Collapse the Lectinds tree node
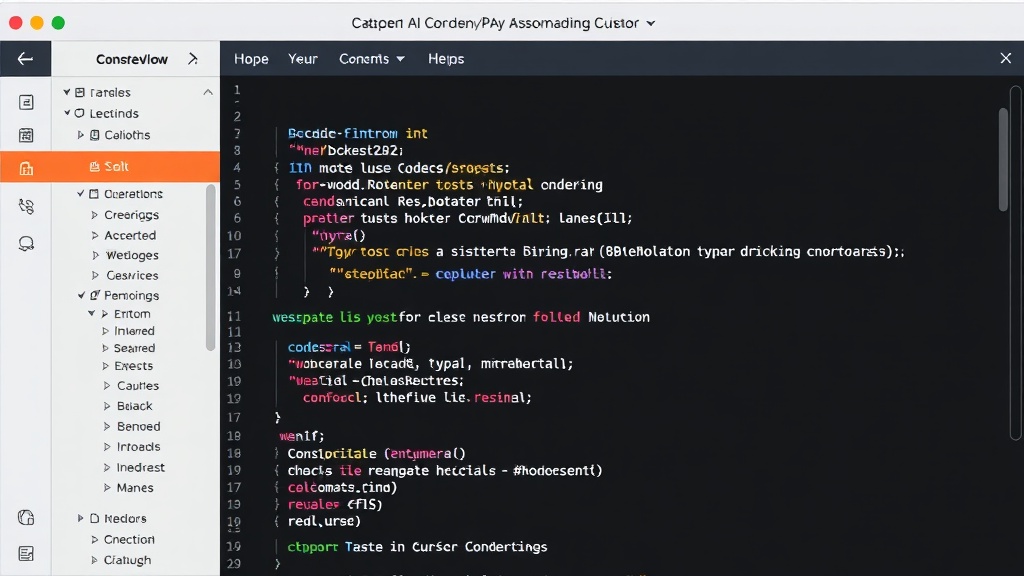 [67, 113]
